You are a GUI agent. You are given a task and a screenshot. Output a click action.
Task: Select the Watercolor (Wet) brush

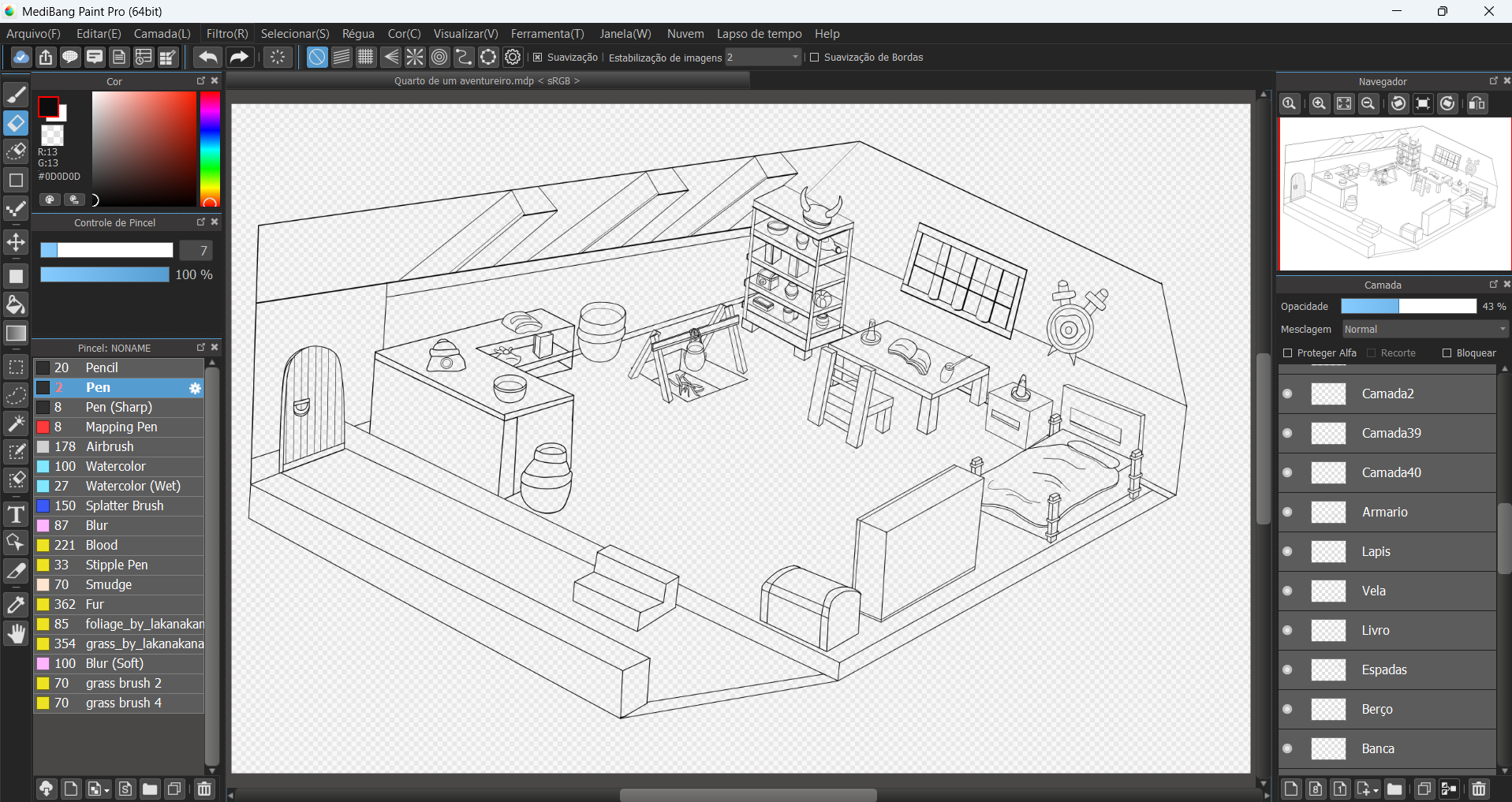133,486
